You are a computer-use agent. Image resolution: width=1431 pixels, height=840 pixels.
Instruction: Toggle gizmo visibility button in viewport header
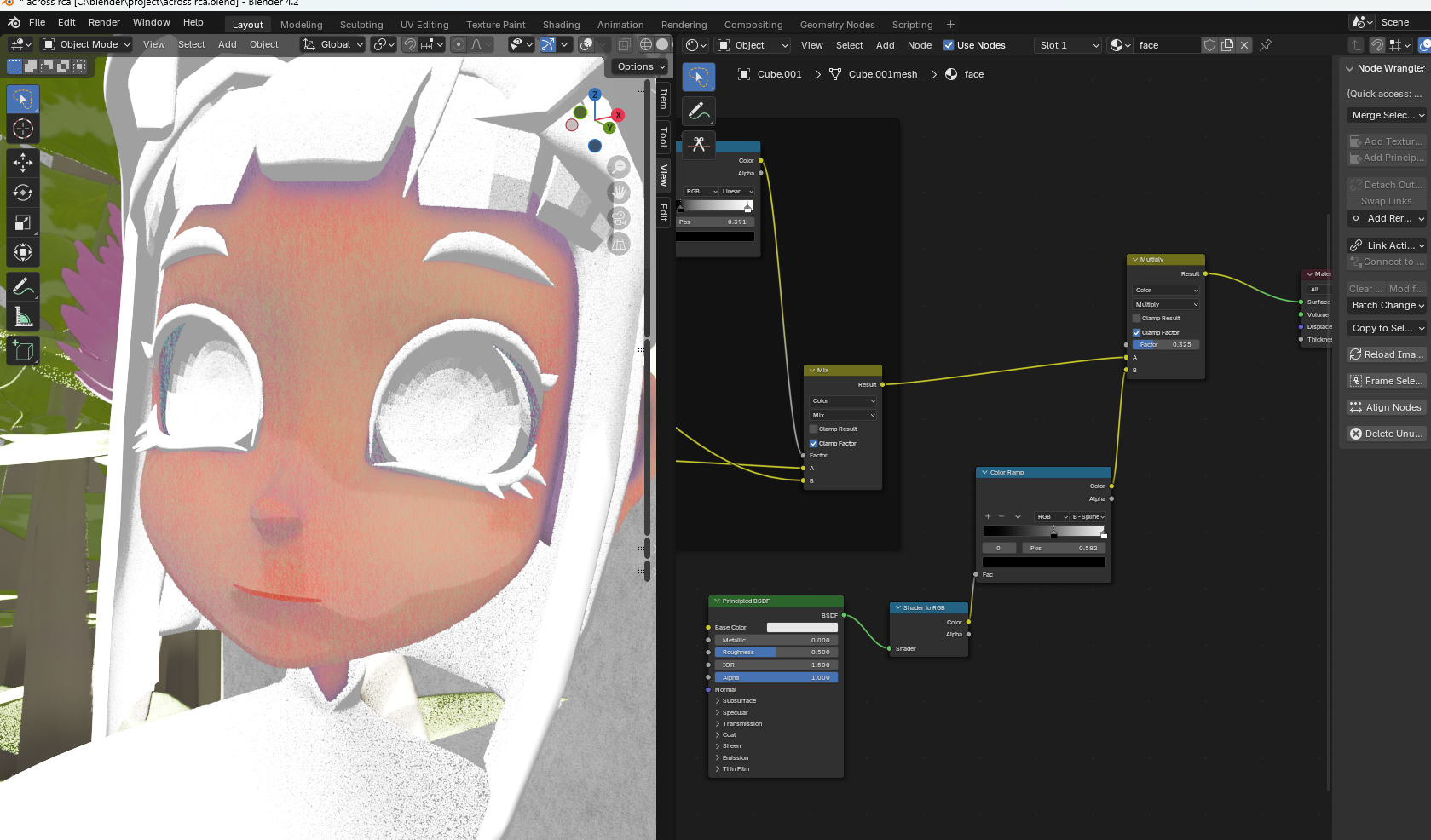click(548, 44)
